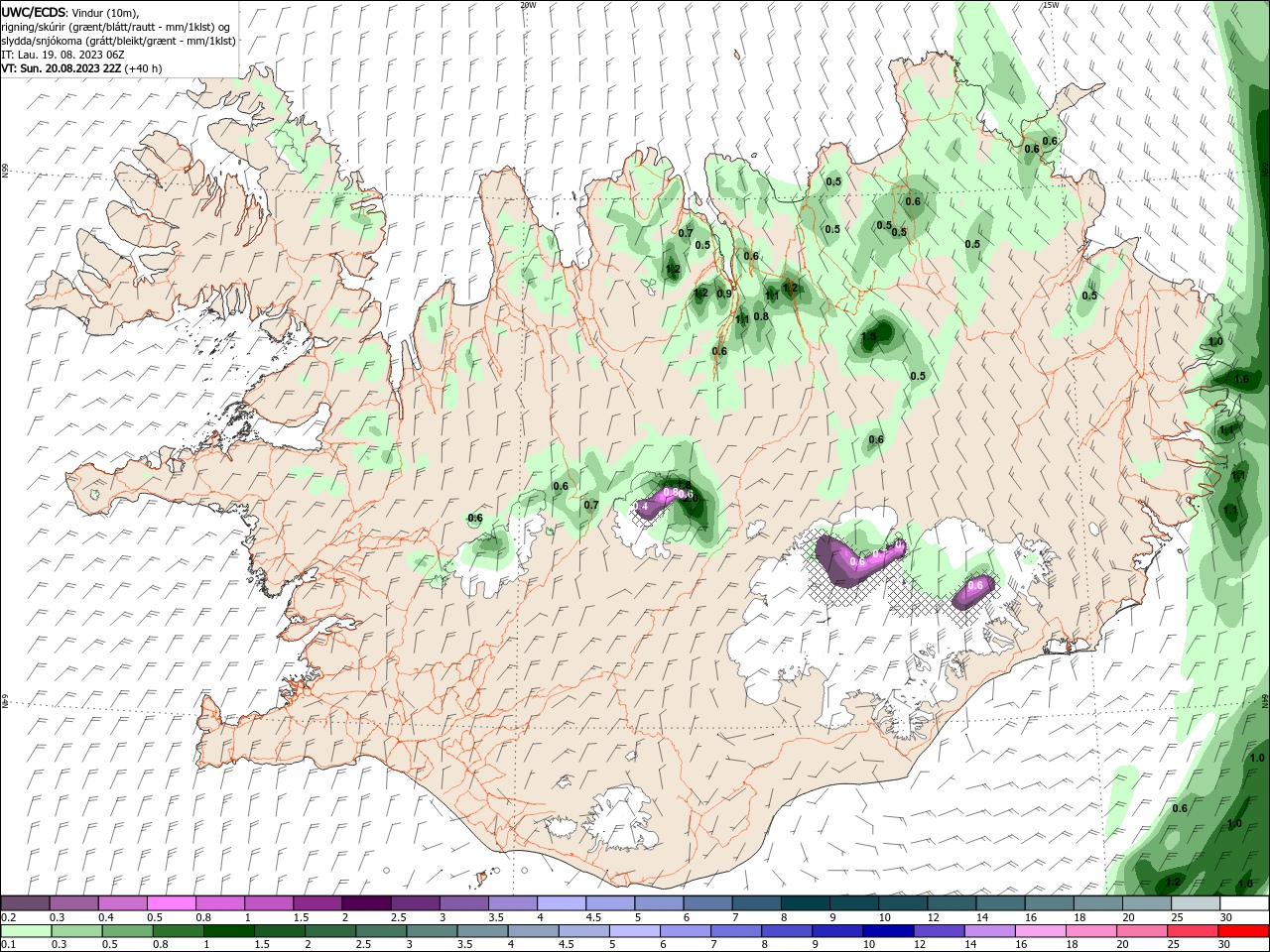This screenshot has height=952, width=1270.
Task: Click the UWC/ECDS title text
Action: tap(35, 12)
